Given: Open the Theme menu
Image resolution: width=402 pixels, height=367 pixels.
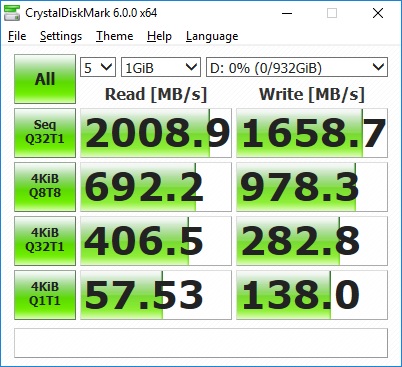Looking at the screenshot, I should click(x=115, y=36).
